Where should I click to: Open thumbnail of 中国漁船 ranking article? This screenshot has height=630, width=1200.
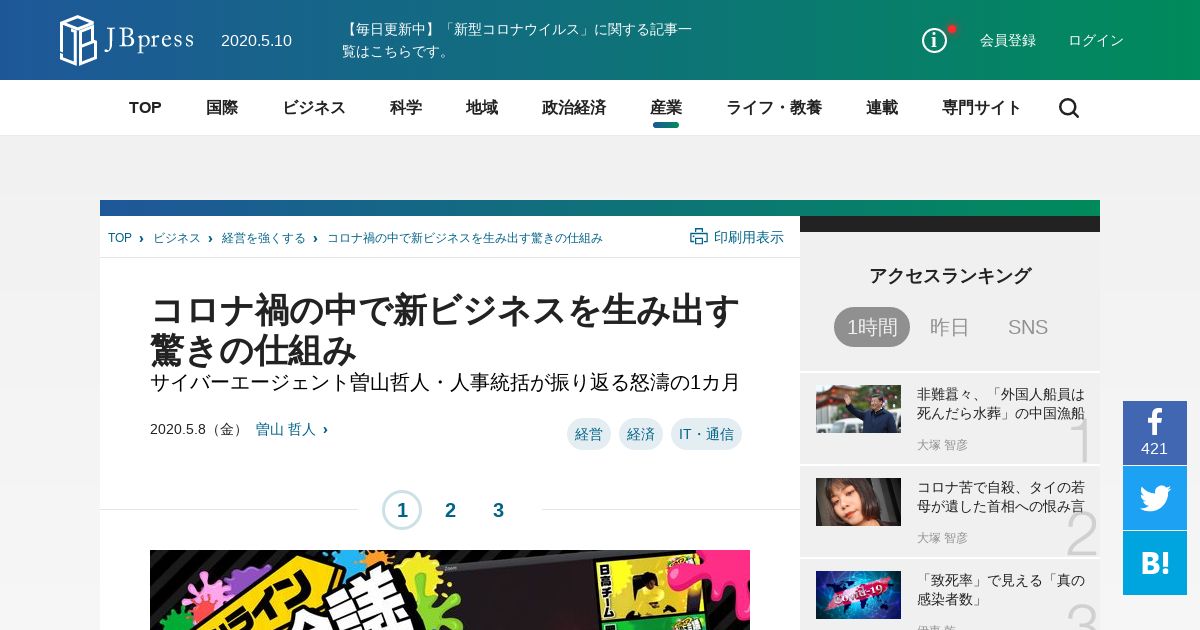858,409
